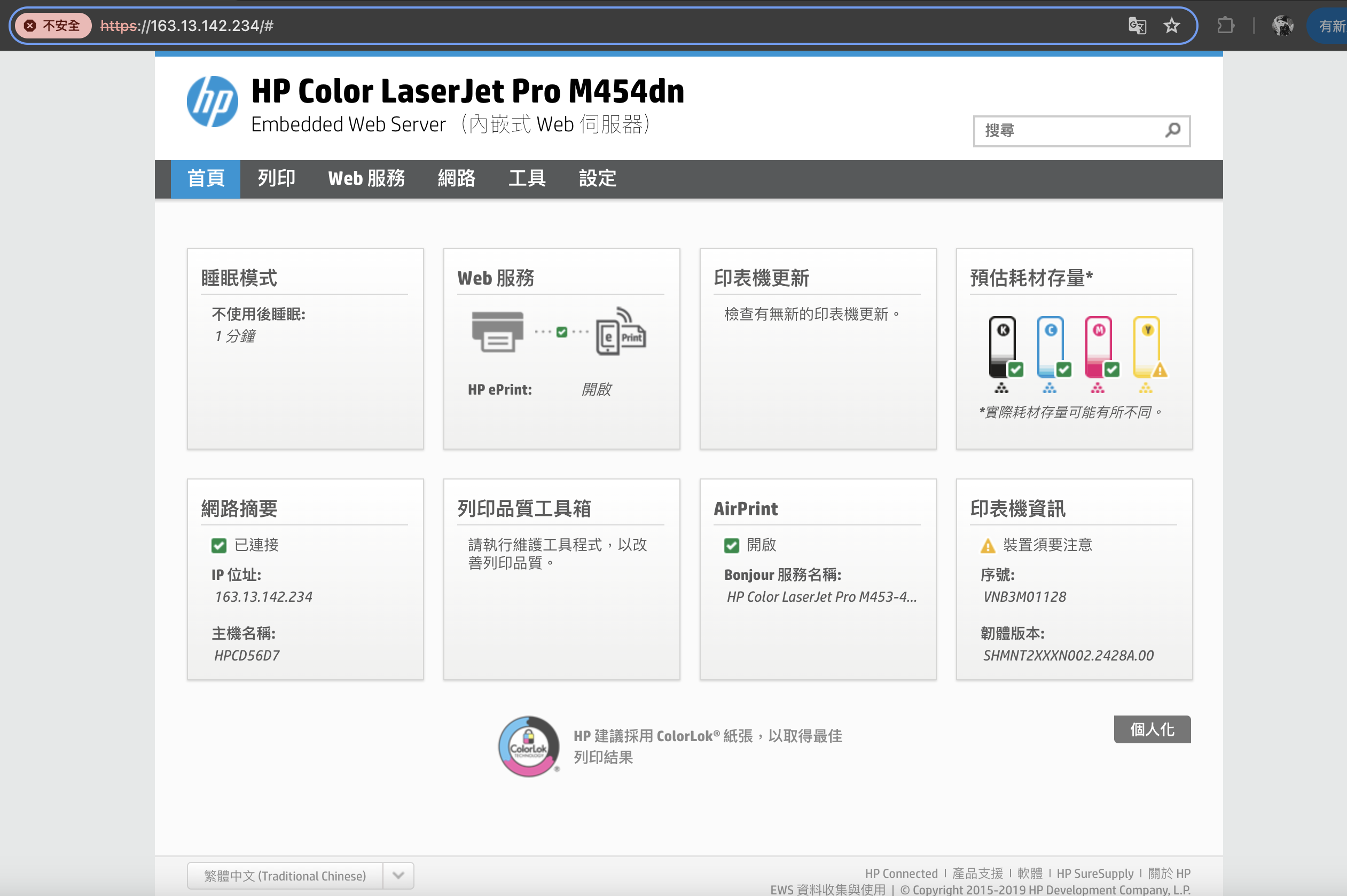Open the 產品支援 footer link
1347x896 pixels.
click(x=977, y=873)
